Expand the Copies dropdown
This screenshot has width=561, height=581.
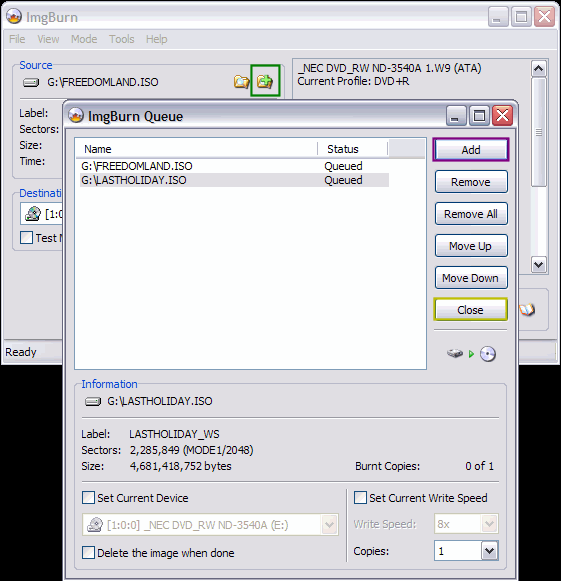click(489, 551)
